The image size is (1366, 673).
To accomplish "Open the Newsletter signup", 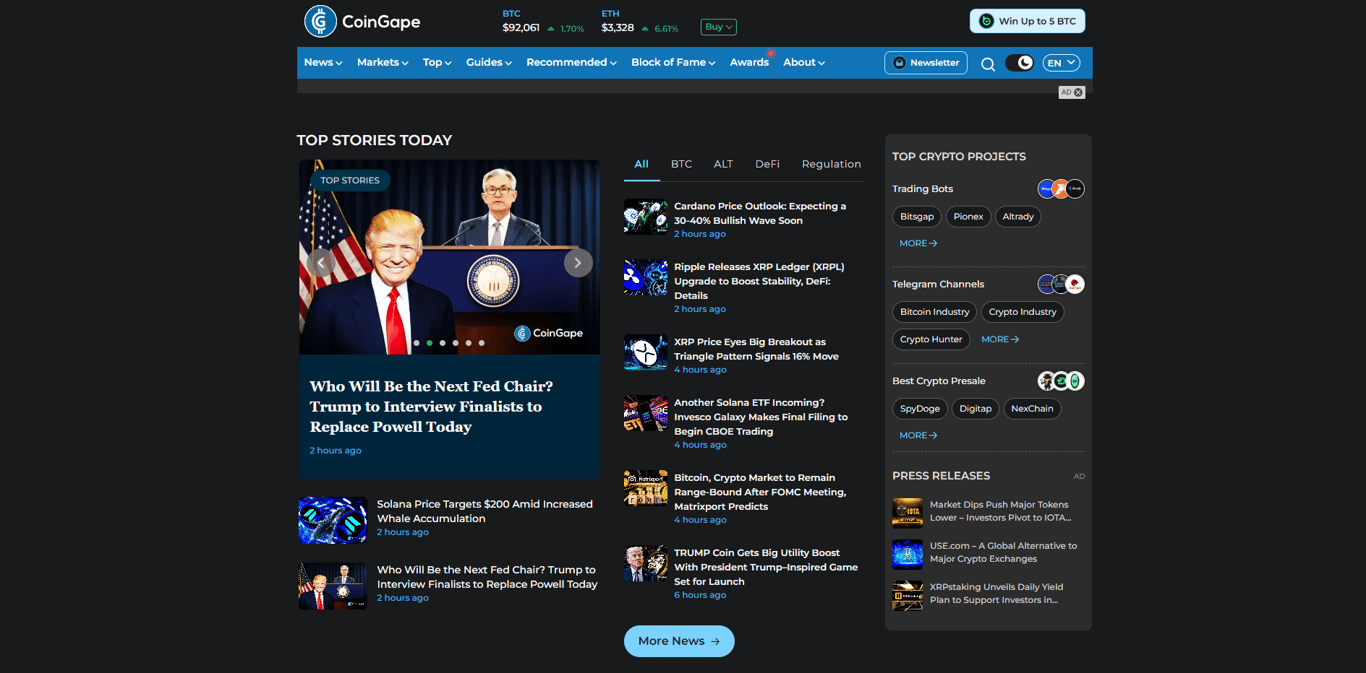I will click(925, 62).
